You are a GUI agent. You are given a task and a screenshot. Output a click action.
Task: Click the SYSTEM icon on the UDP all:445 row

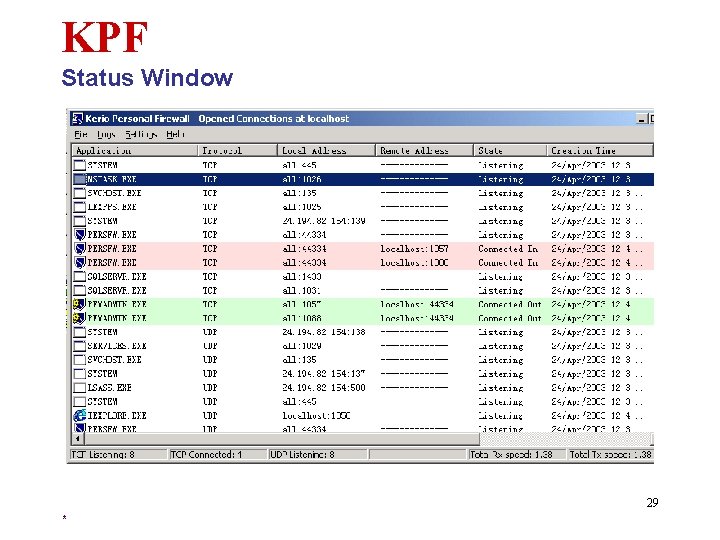80,401
